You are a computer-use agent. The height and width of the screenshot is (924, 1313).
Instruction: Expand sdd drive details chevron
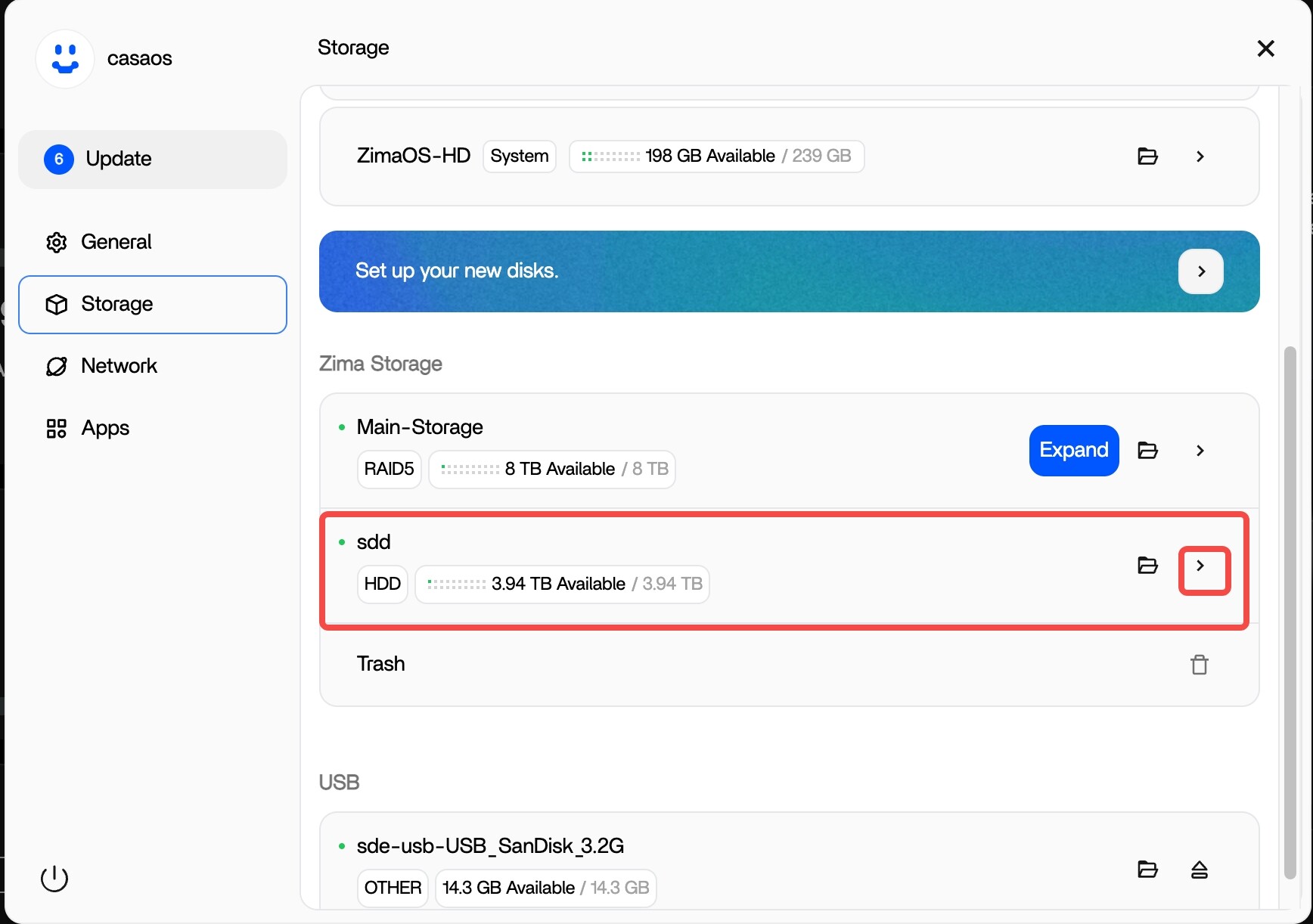[x=1203, y=566]
